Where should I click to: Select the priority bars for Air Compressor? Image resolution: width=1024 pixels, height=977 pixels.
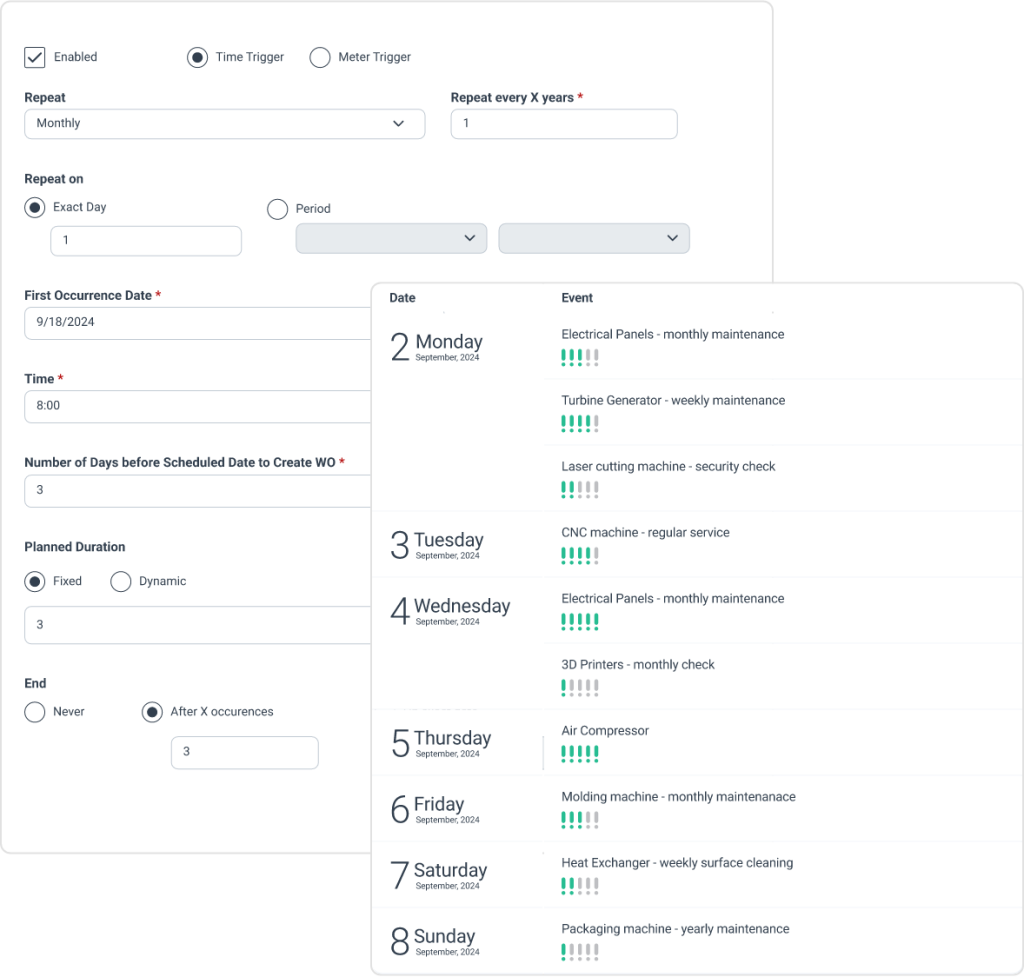pyautogui.click(x=580, y=753)
